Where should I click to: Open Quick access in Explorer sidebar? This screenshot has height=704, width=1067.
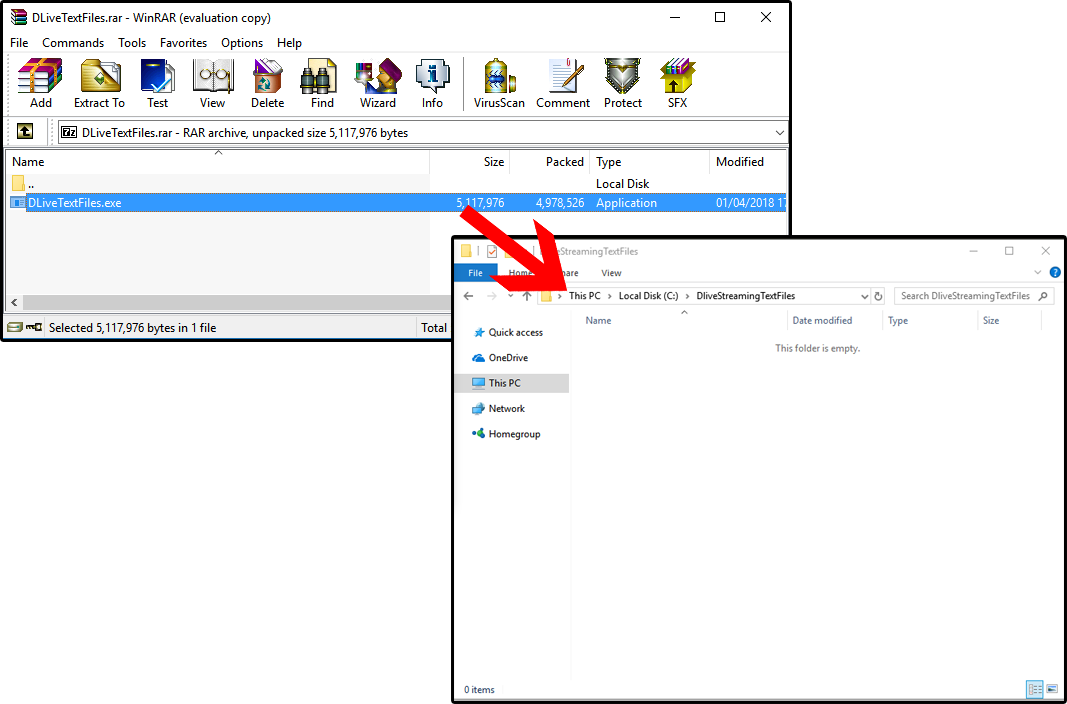pyautogui.click(x=515, y=332)
